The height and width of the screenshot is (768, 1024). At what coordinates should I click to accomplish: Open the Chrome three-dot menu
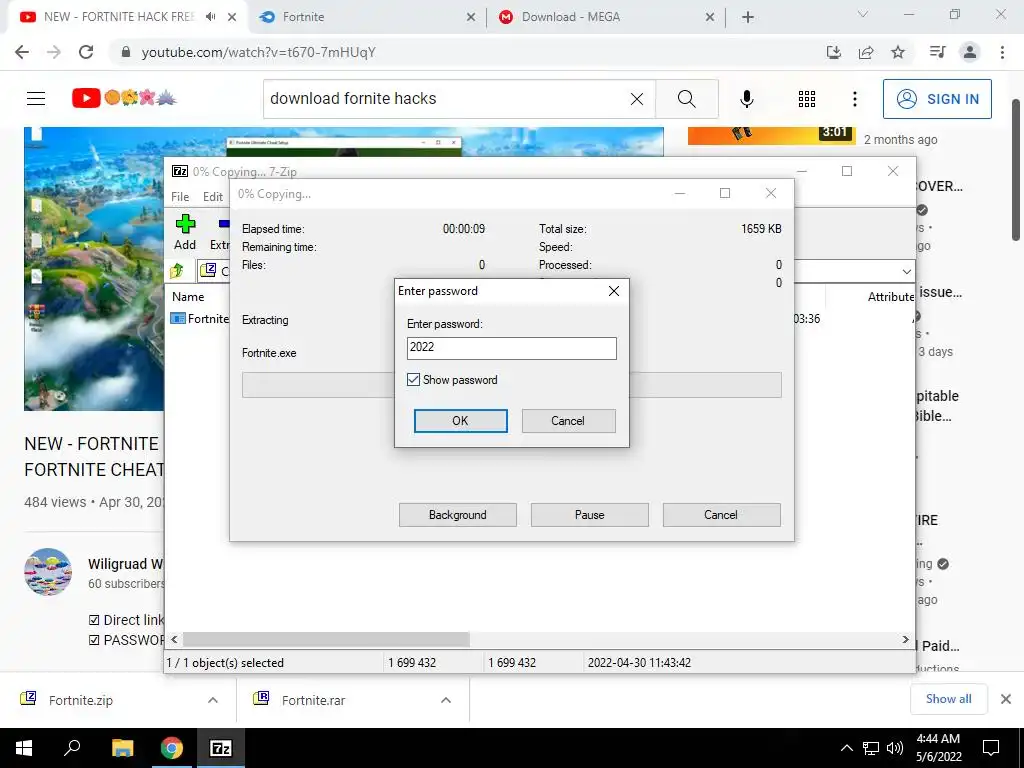click(x=1002, y=52)
